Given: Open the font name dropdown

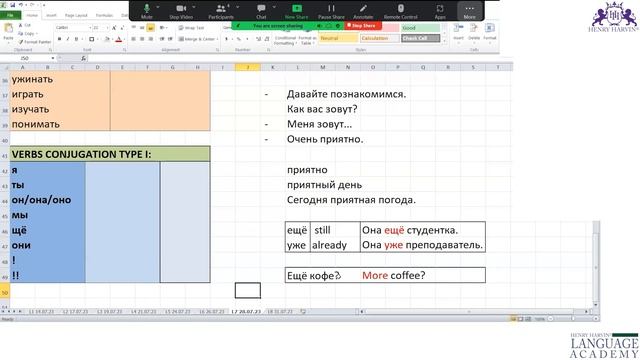Looking at the screenshot, I should coord(90,28).
